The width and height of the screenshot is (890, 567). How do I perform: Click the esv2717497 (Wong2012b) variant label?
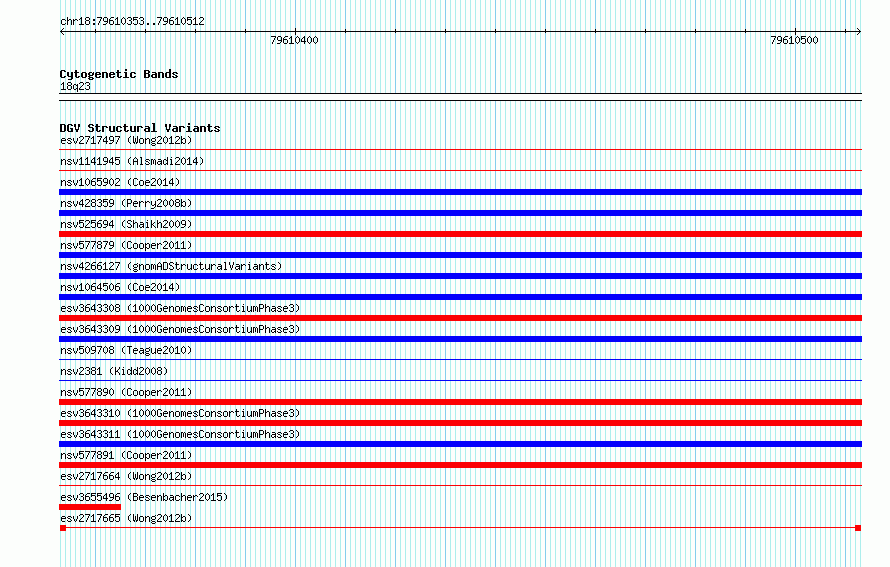pos(126,140)
